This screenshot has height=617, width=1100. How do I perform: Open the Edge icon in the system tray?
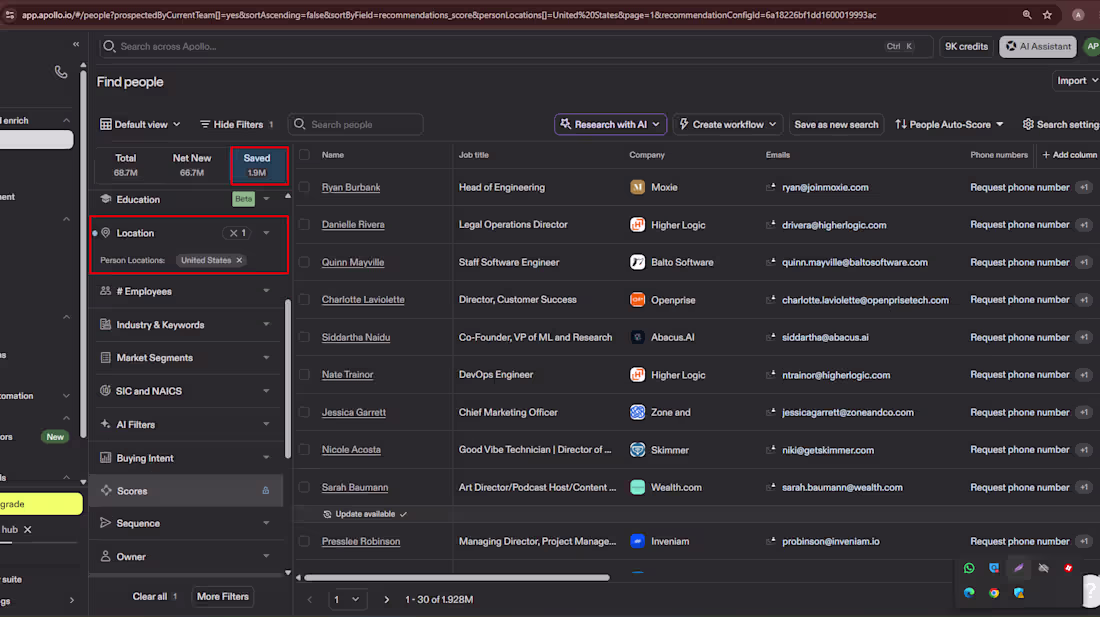pyautogui.click(x=969, y=593)
